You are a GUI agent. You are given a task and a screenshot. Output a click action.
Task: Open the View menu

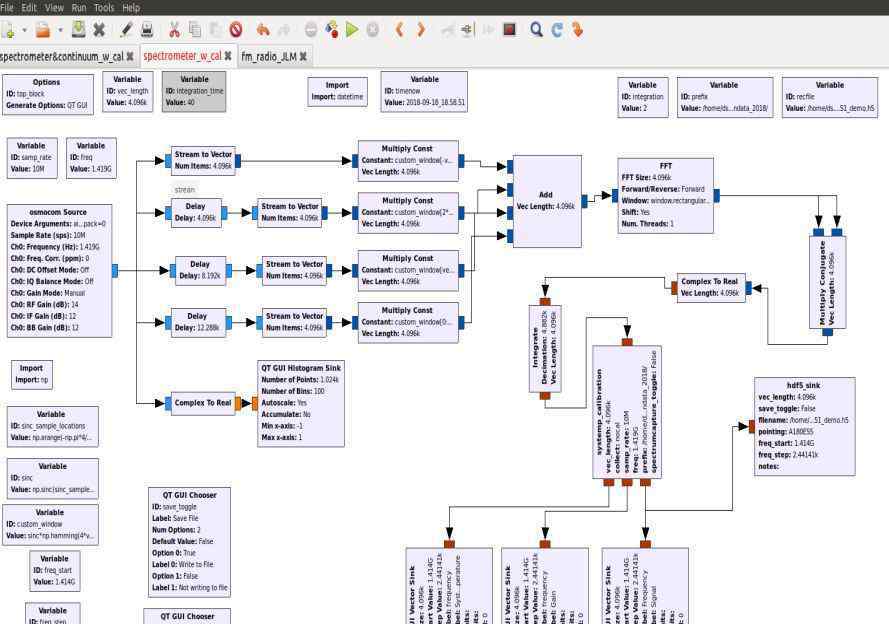[54, 7]
